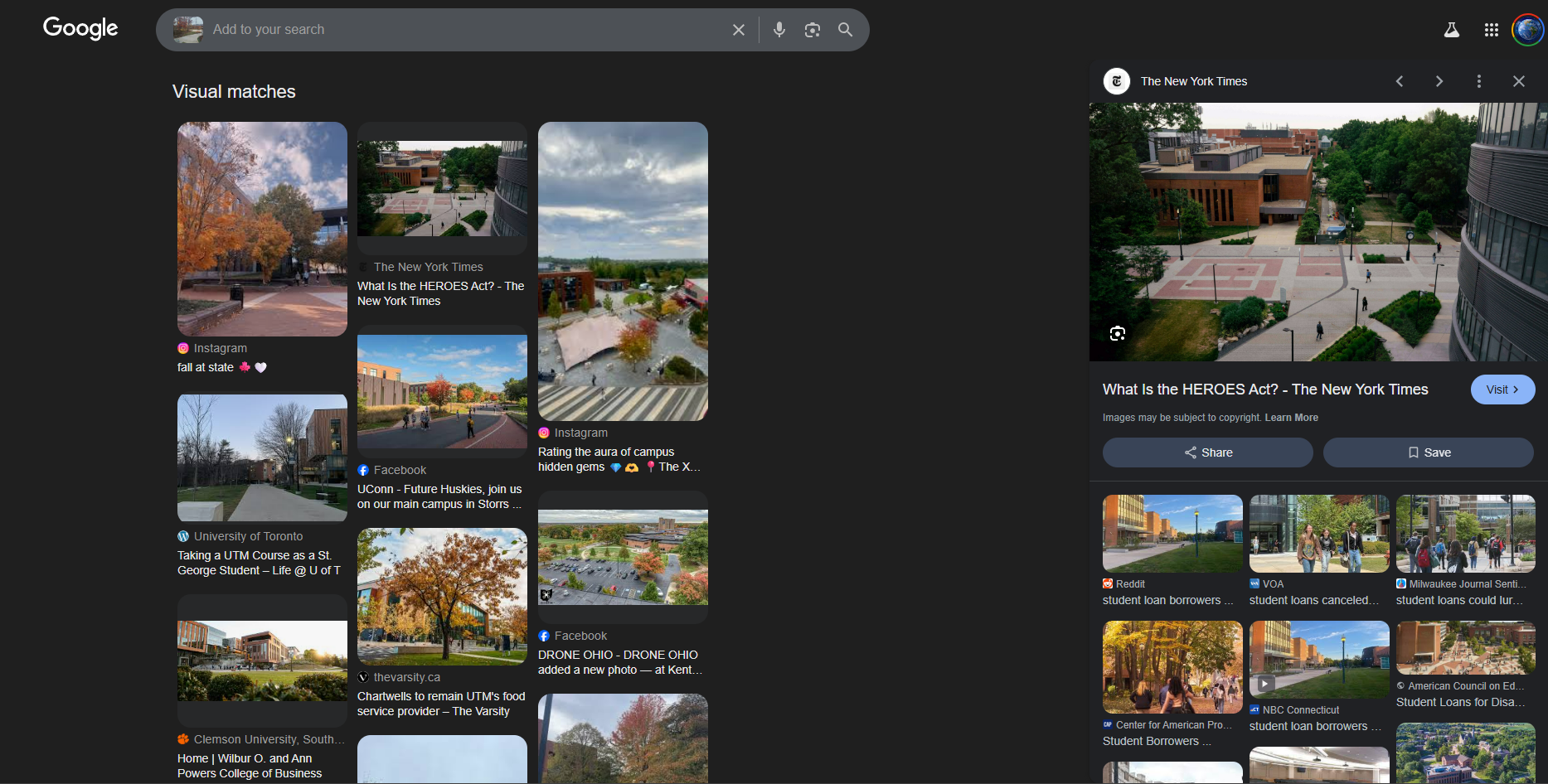The width and height of the screenshot is (1548, 784).
Task: Open Search Labs flask icon
Action: point(1451,30)
